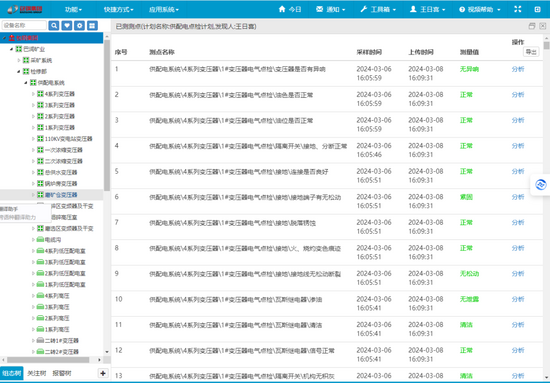Expand the 二转2#变压器 node arrow
The width and height of the screenshot is (550, 383).
tap(33, 352)
